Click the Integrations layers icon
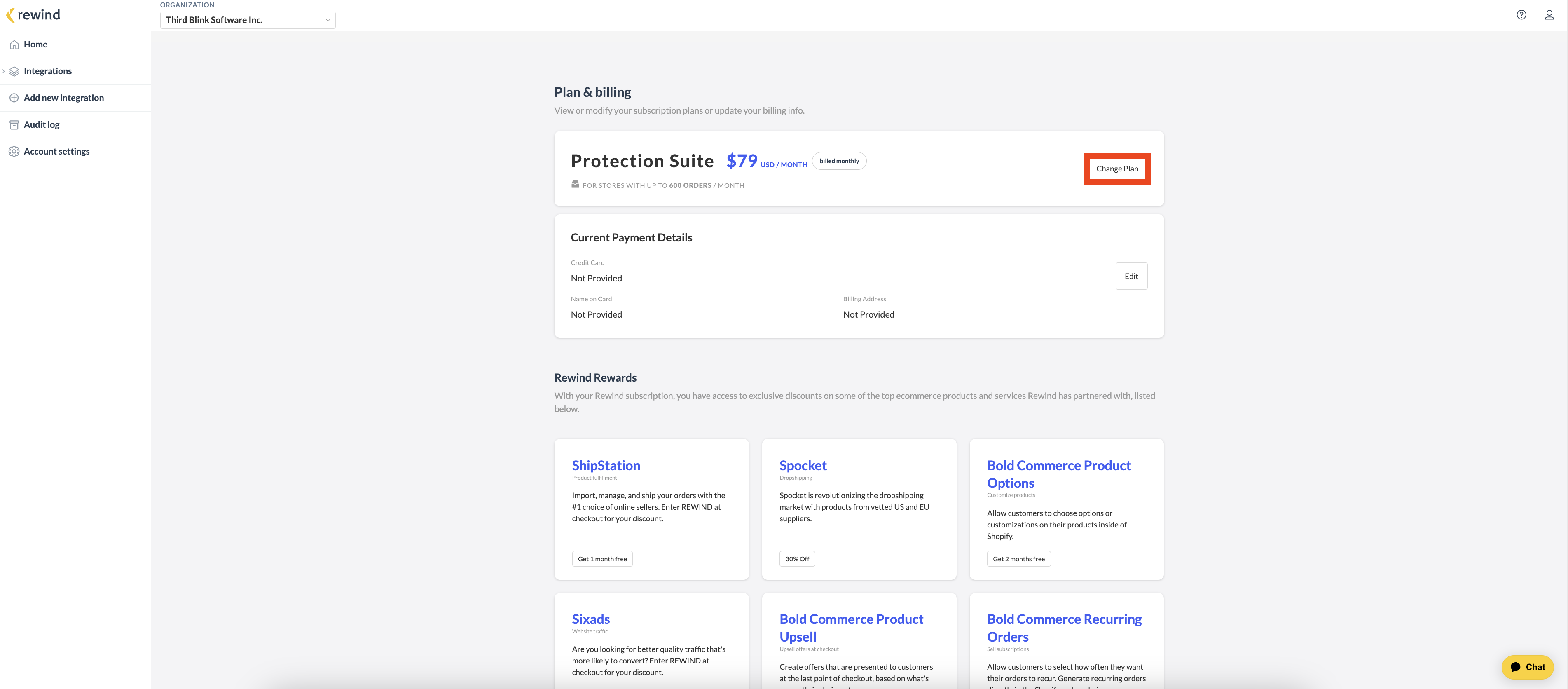1568x689 pixels. (x=14, y=71)
